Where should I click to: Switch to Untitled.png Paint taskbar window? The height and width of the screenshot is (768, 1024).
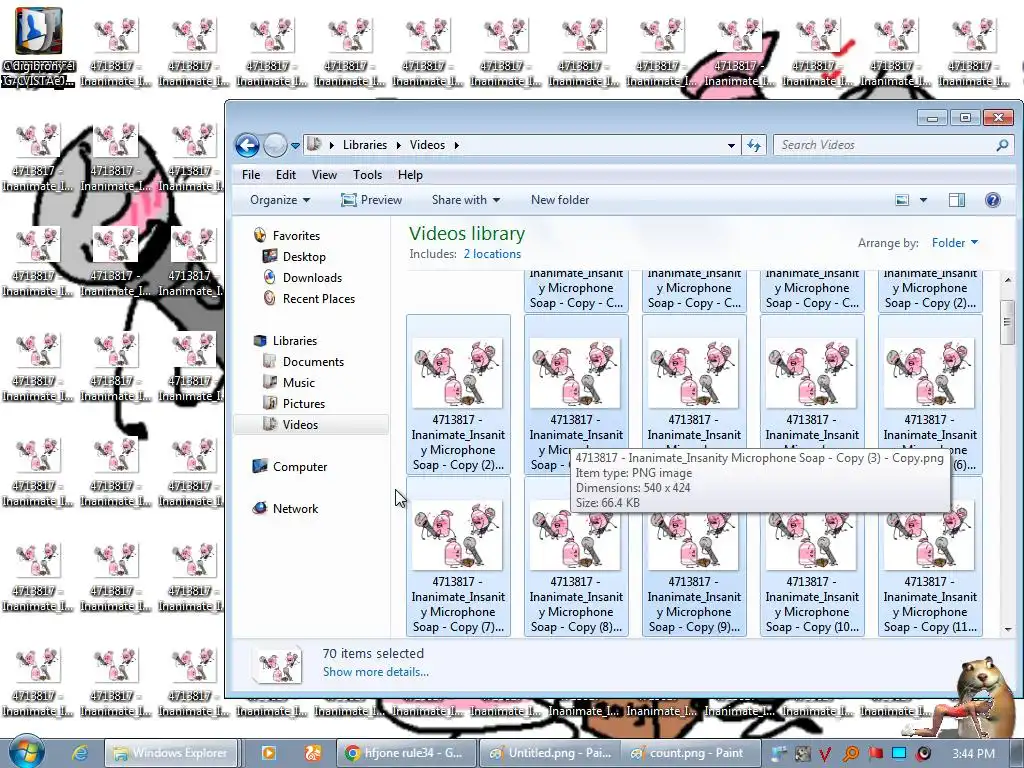pyautogui.click(x=551, y=753)
